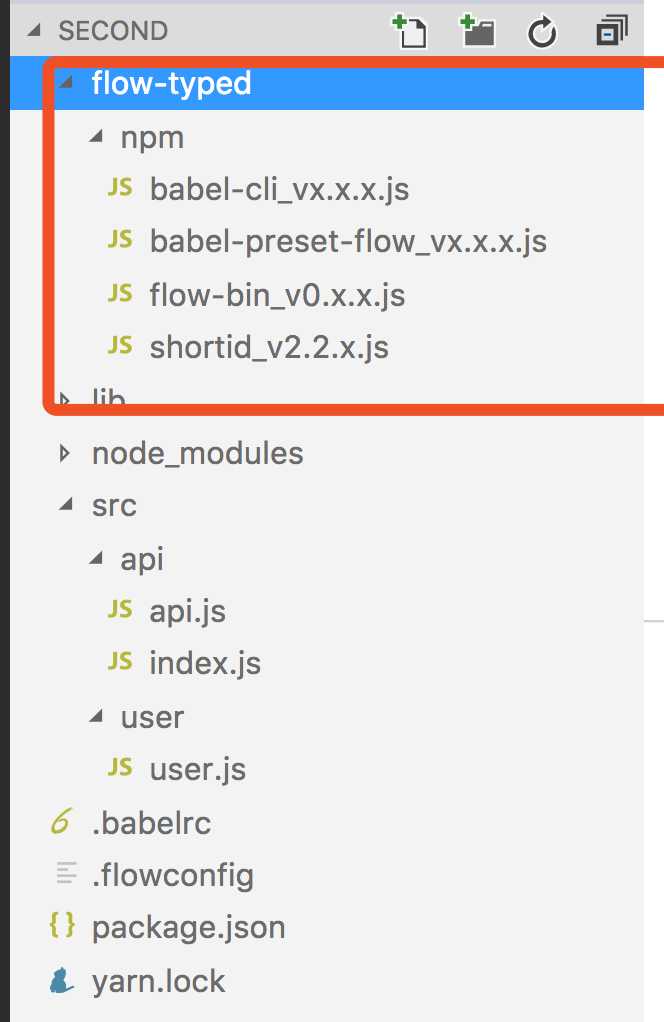Open shortid_v2.2.x.js file
The image size is (664, 1022).
tap(269, 347)
